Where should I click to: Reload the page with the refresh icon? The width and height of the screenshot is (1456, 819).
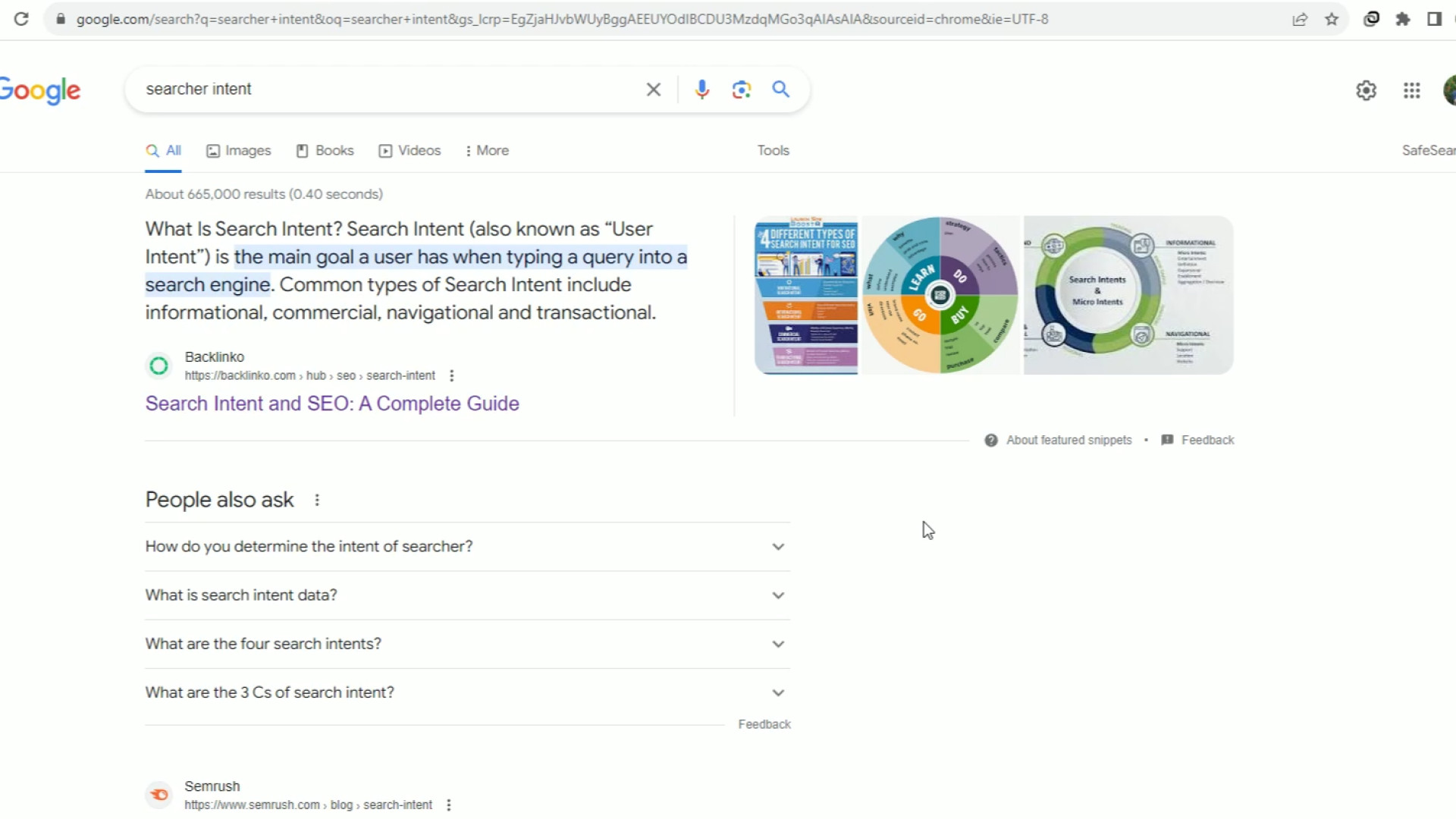pyautogui.click(x=21, y=19)
